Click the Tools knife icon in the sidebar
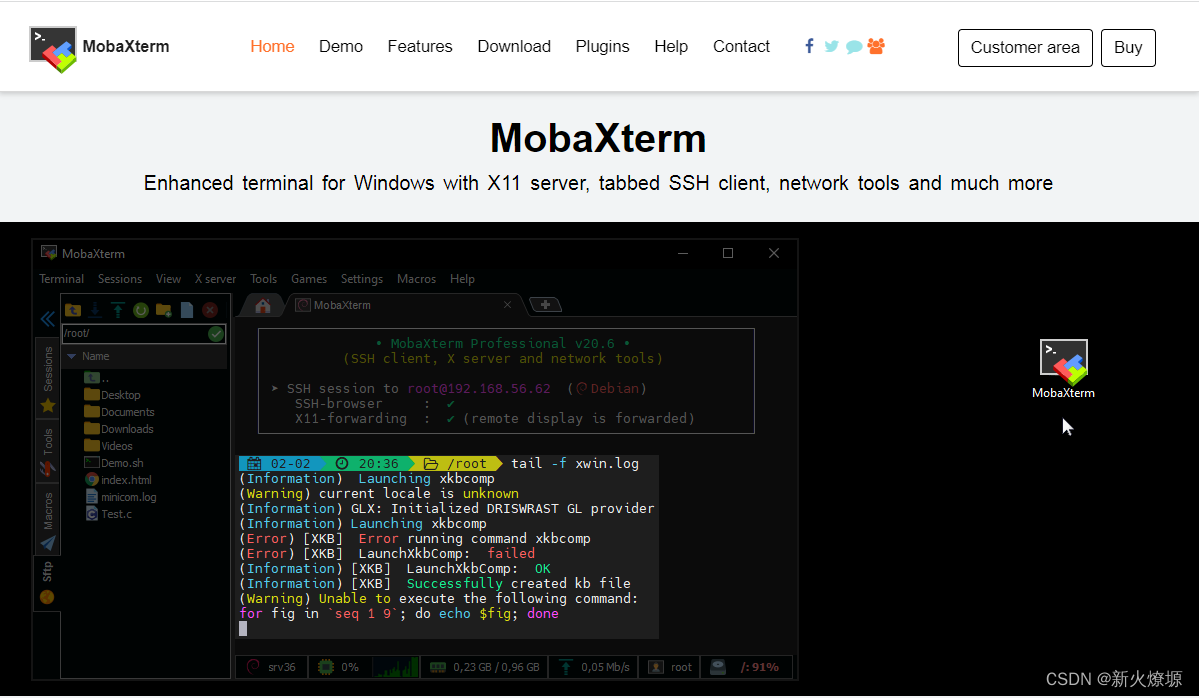Screen dimensions: 1199x698 coord(47,468)
